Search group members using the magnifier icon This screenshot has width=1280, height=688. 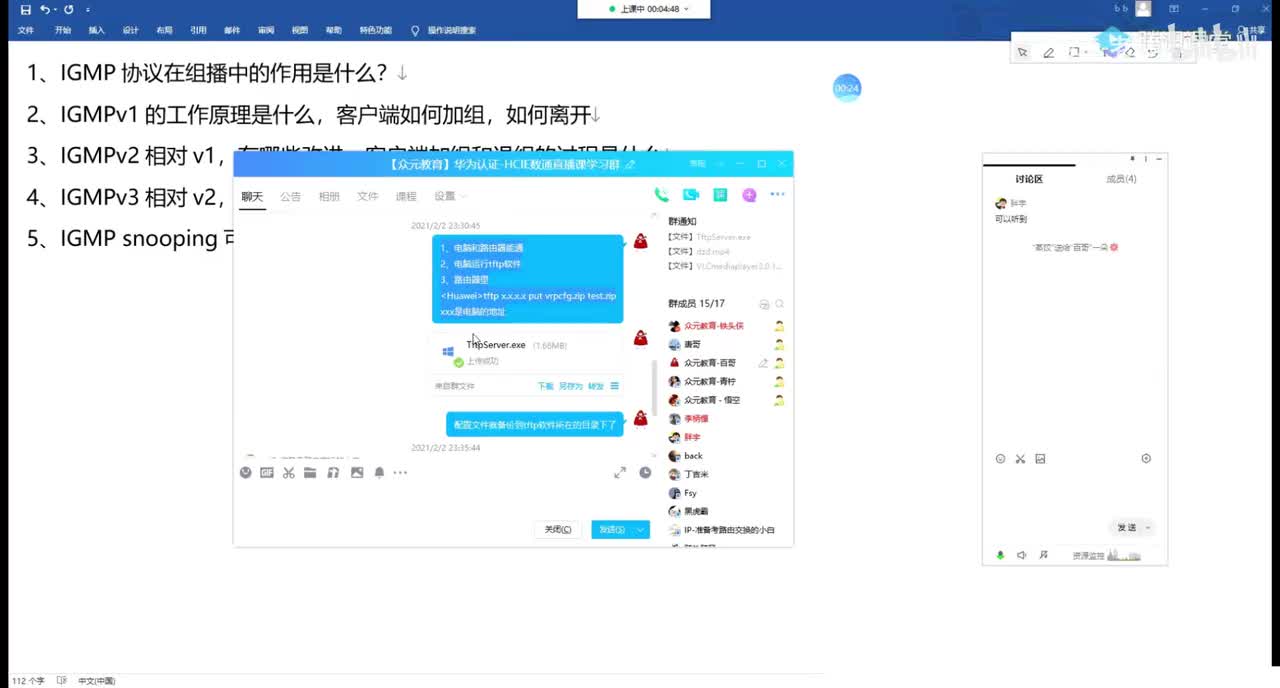[779, 304]
